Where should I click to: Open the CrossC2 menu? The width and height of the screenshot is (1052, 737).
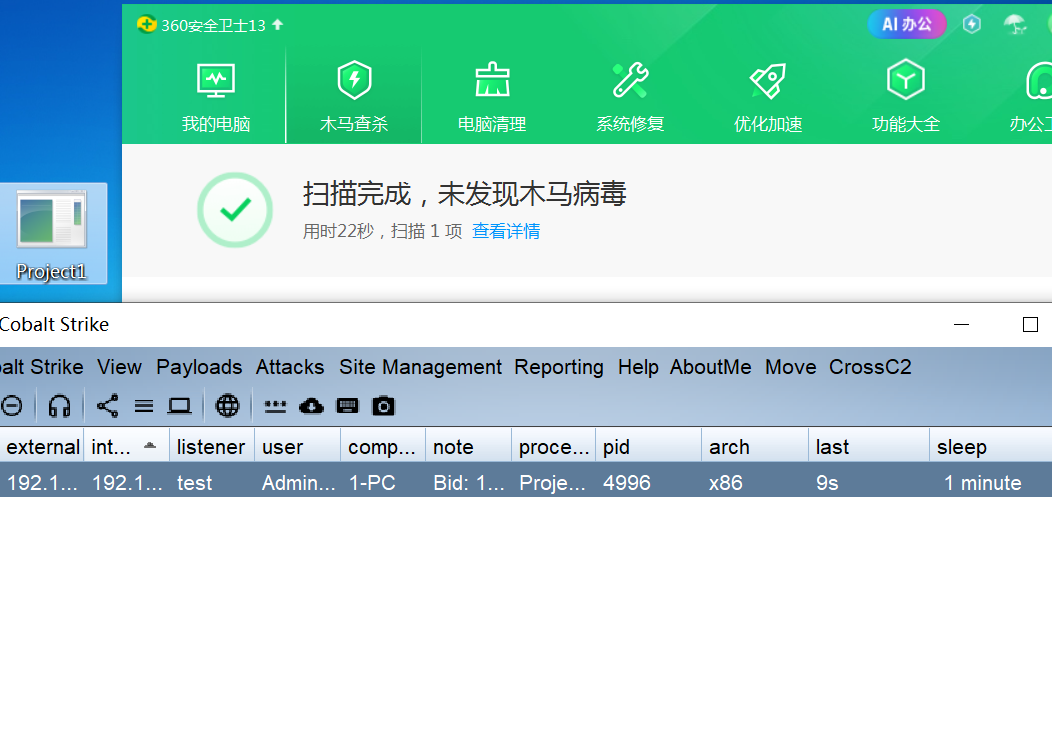point(870,367)
